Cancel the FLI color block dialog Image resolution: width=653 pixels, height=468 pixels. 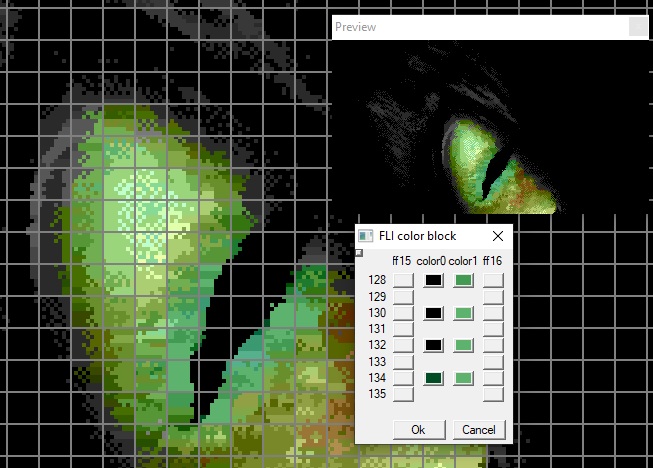coord(479,430)
